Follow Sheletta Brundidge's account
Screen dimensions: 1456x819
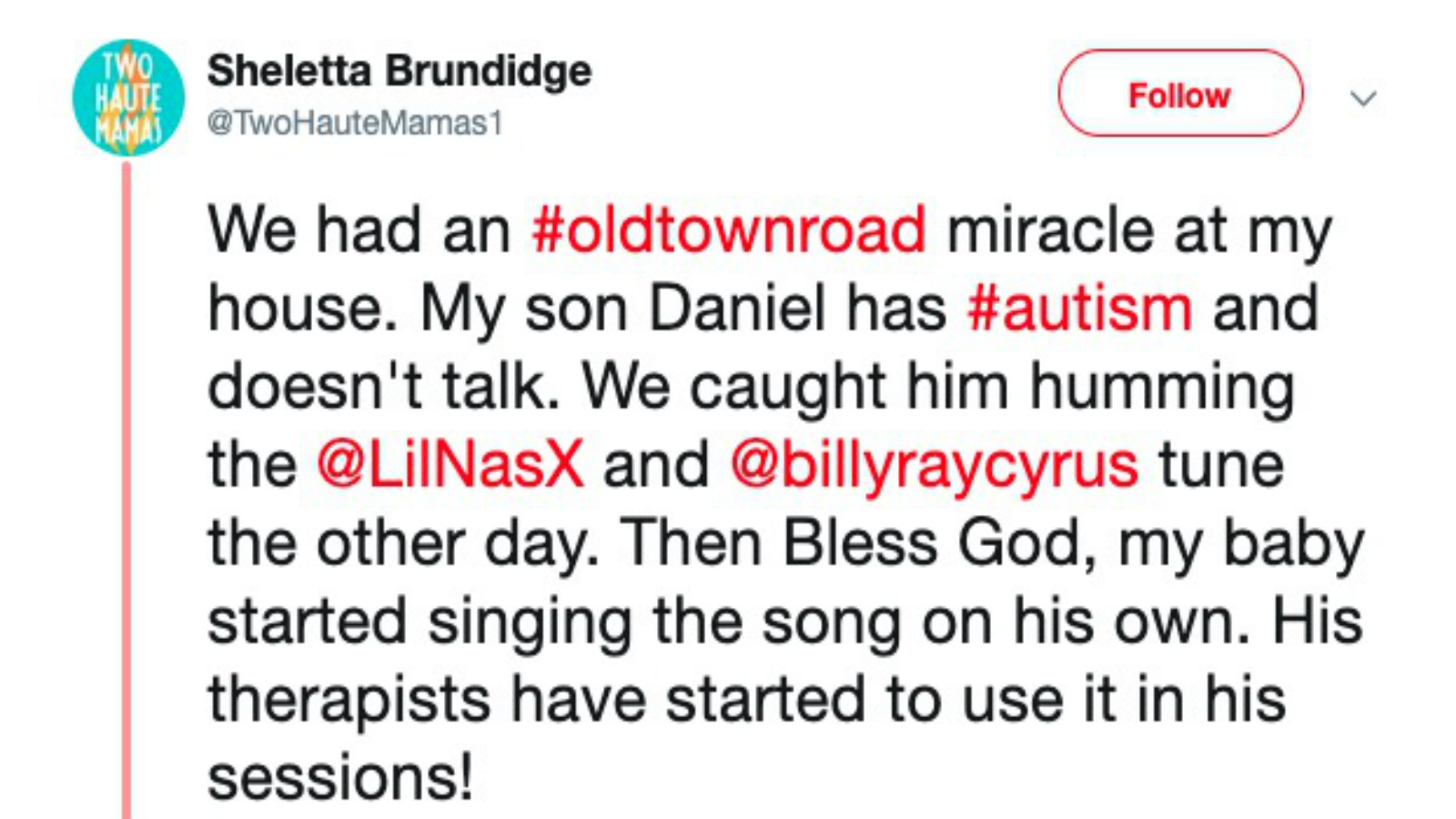(x=1179, y=94)
